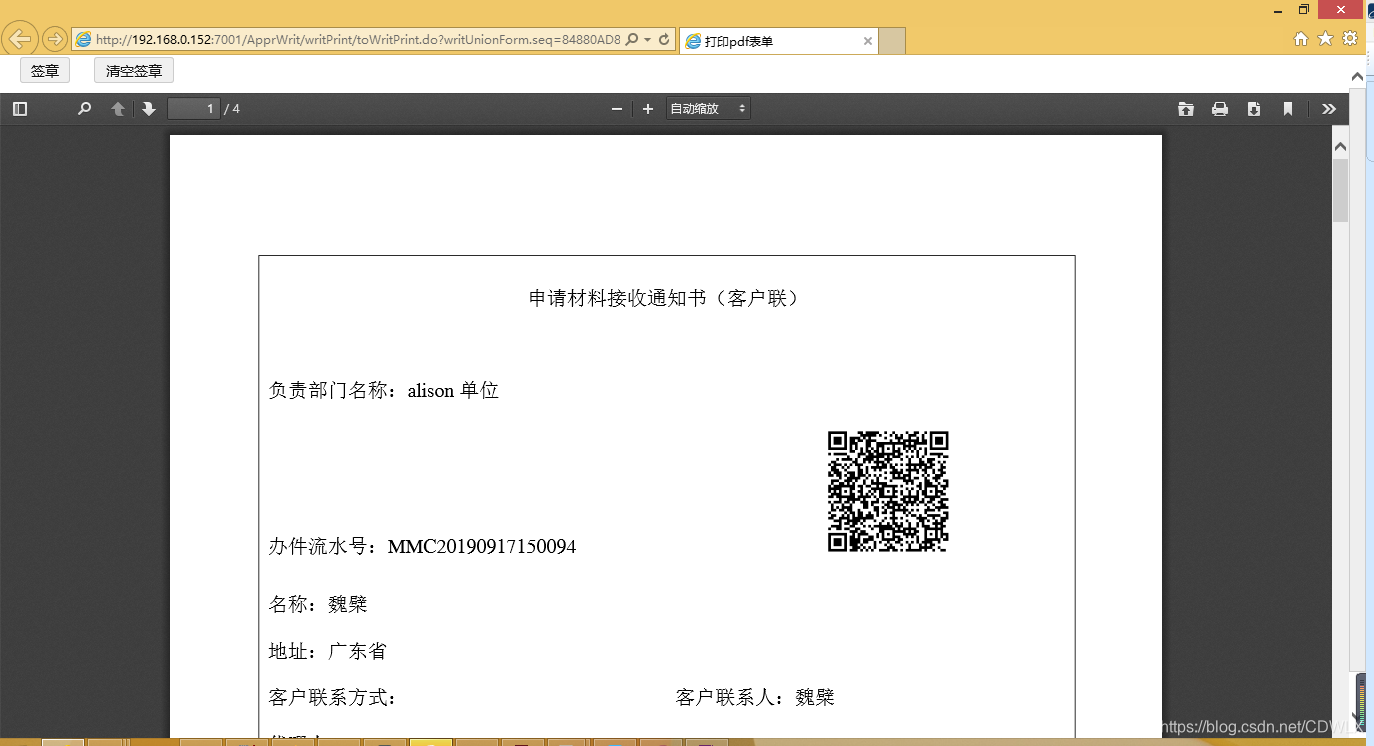Add page to Favorites via star icon
This screenshot has width=1374, height=746.
coord(1324,38)
